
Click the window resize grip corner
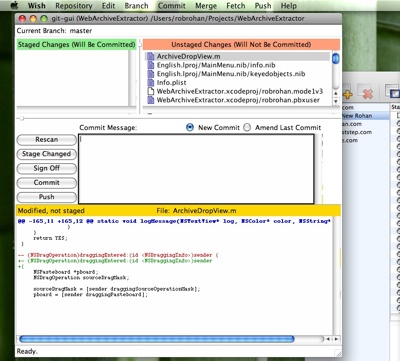(x=338, y=353)
